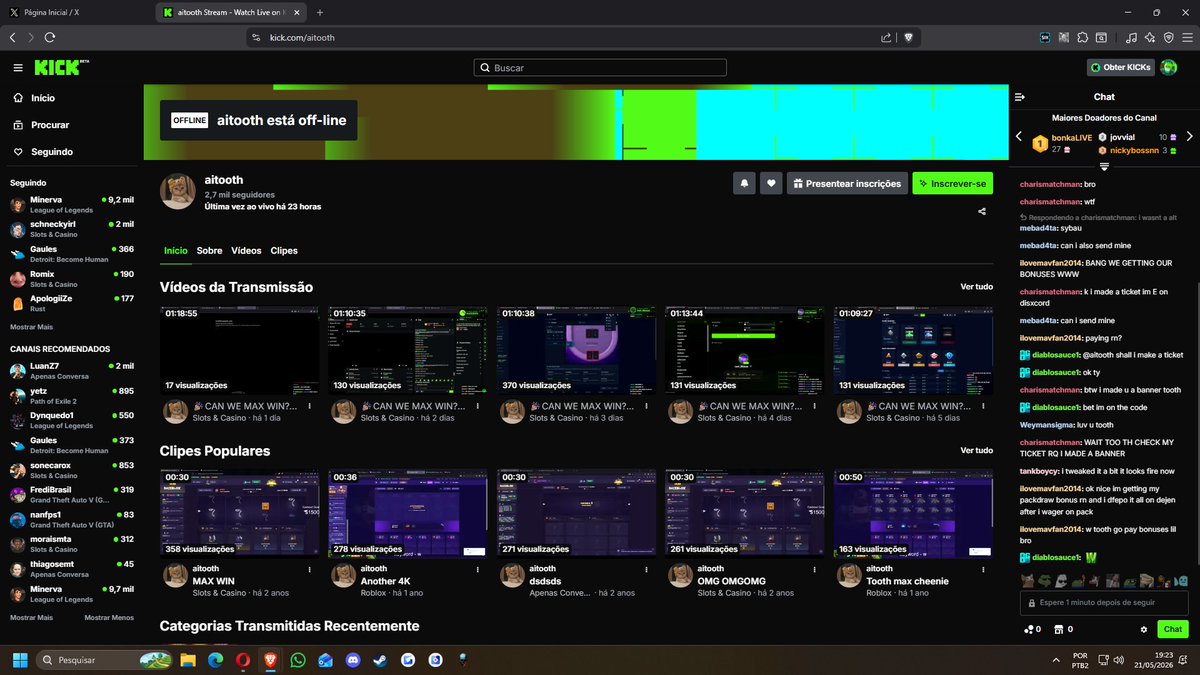
Task: Open chat settings gear icon
Action: tap(1144, 629)
